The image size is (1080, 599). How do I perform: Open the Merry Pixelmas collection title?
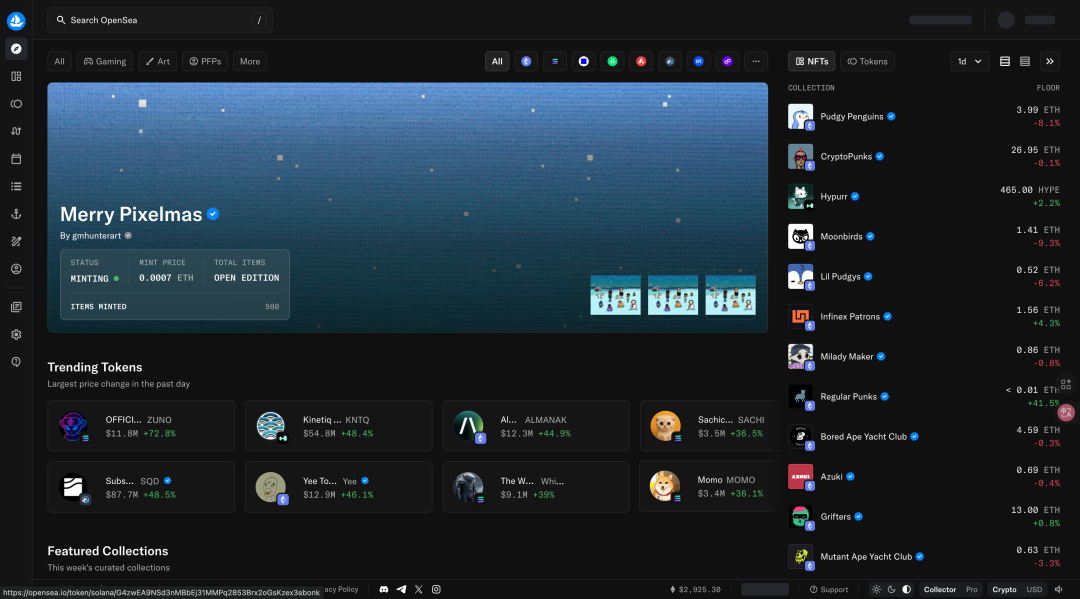[x=131, y=214]
